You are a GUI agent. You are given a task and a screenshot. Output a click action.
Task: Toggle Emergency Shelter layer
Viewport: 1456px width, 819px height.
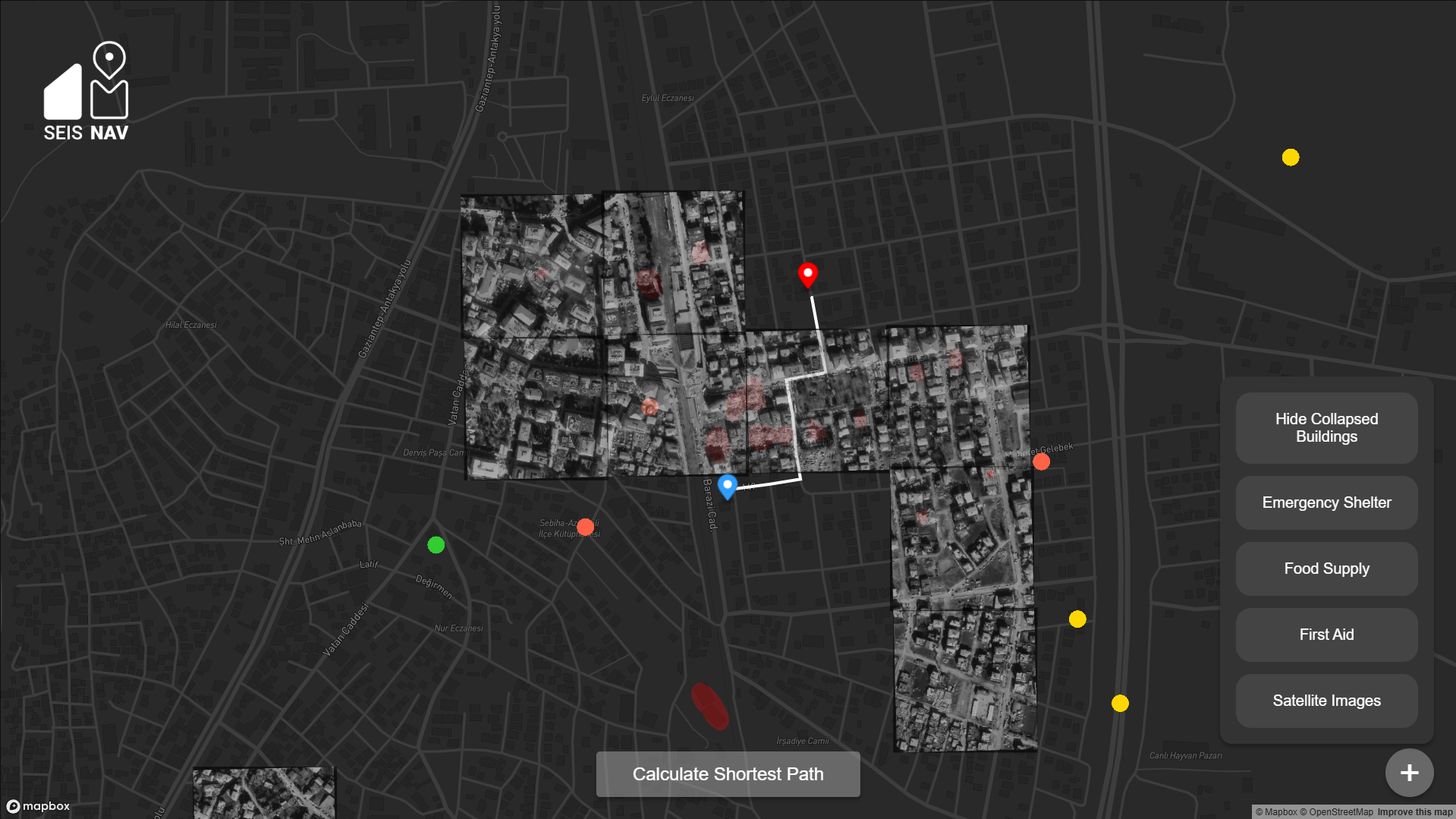coord(1325,502)
